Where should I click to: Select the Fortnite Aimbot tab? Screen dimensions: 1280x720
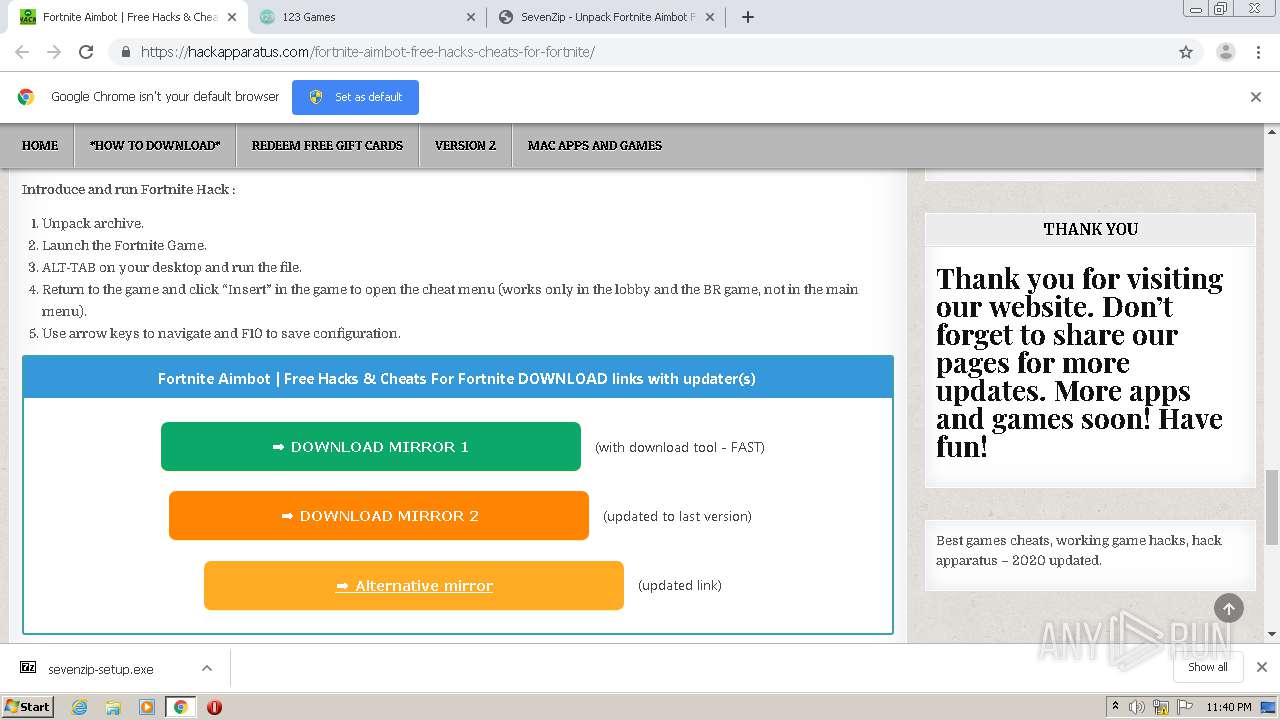[x=128, y=17]
